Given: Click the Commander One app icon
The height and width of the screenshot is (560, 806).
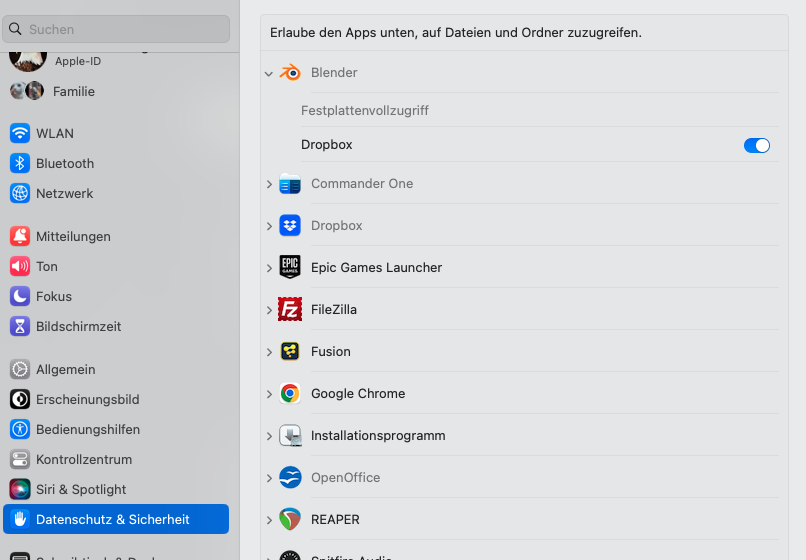Looking at the screenshot, I should [x=290, y=184].
